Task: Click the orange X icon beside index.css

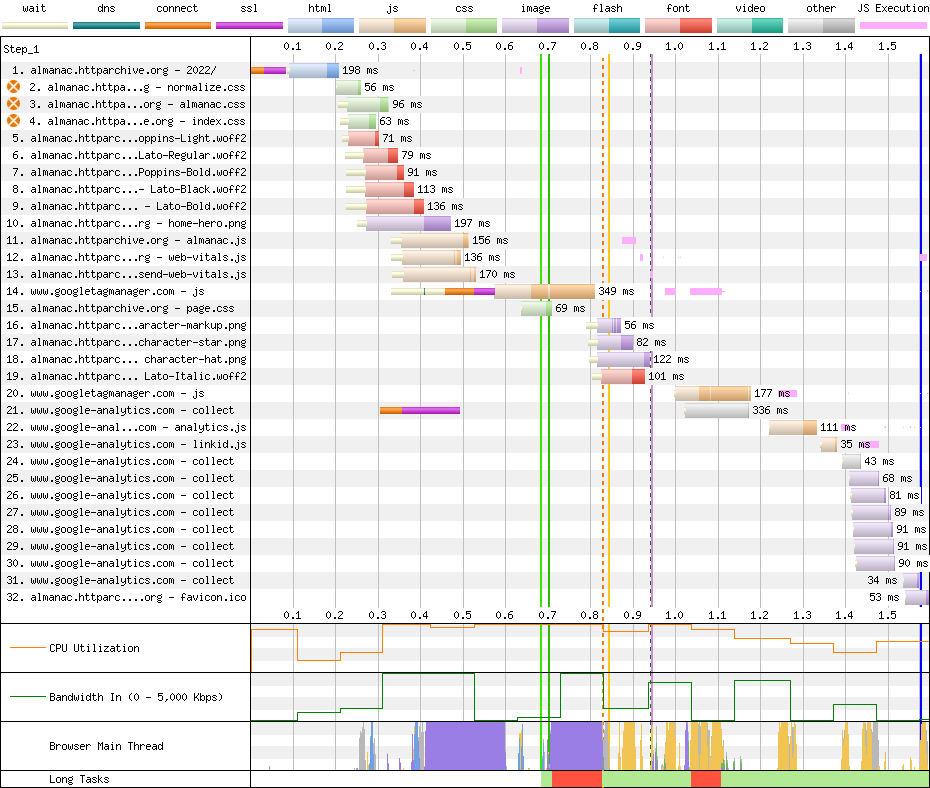Action: [14, 121]
